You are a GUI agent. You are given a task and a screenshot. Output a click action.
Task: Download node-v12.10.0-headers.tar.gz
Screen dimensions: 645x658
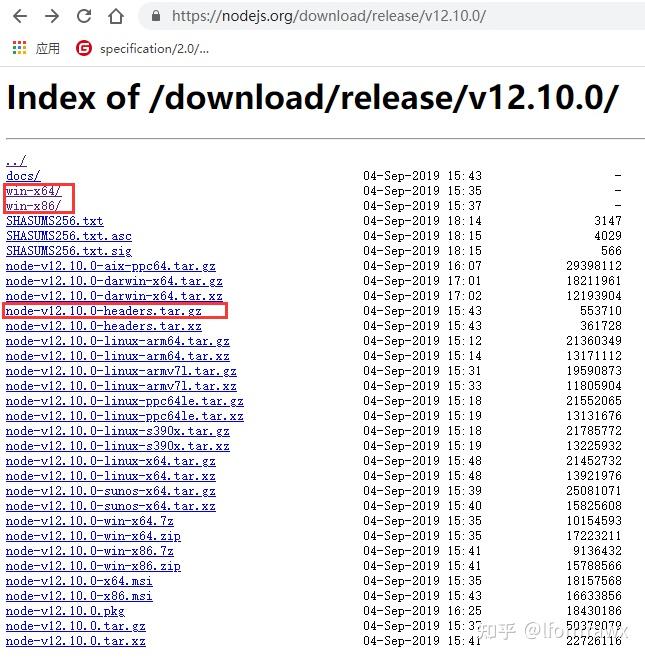pyautogui.click(x=104, y=311)
